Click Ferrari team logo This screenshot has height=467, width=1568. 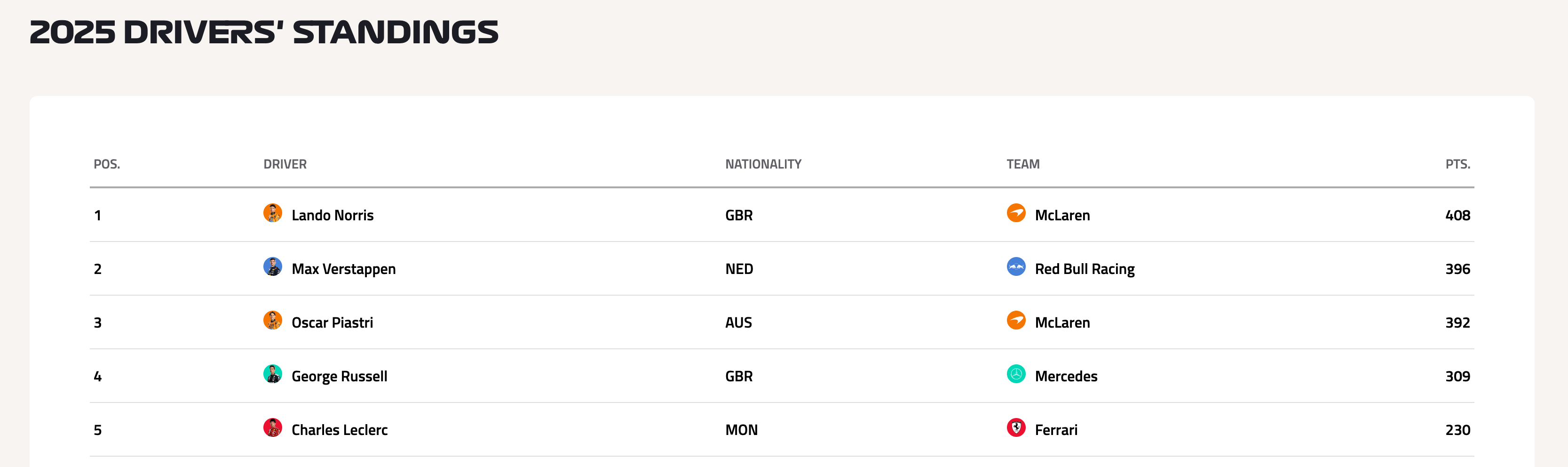point(1016,428)
